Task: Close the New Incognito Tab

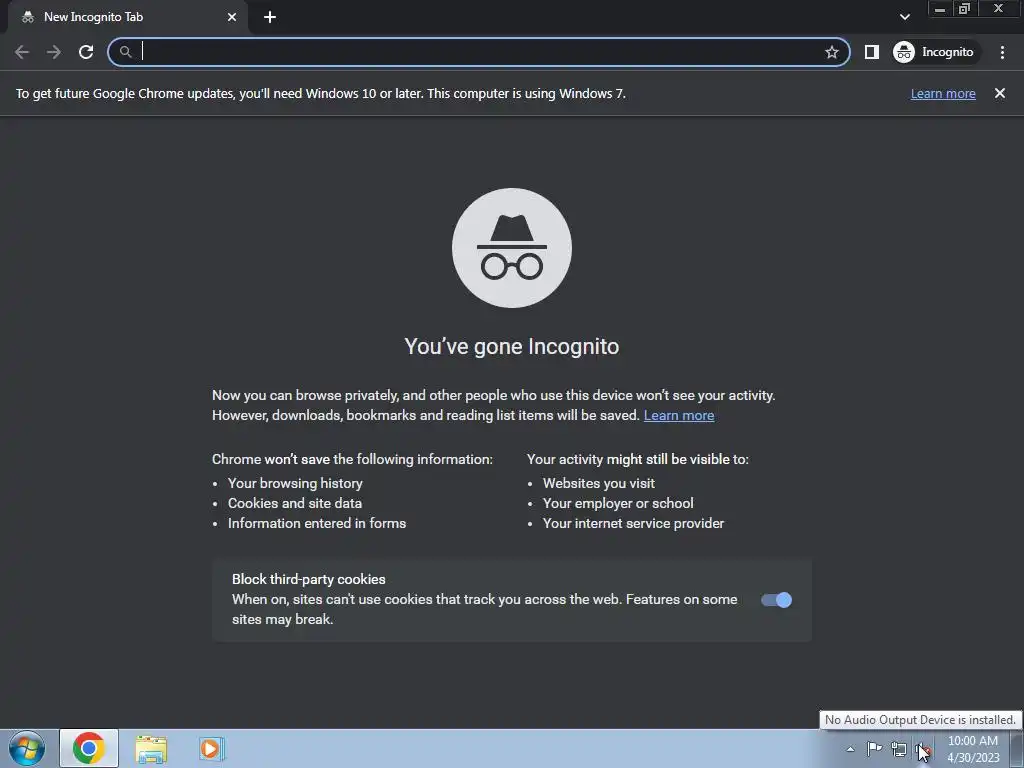Action: (232, 17)
